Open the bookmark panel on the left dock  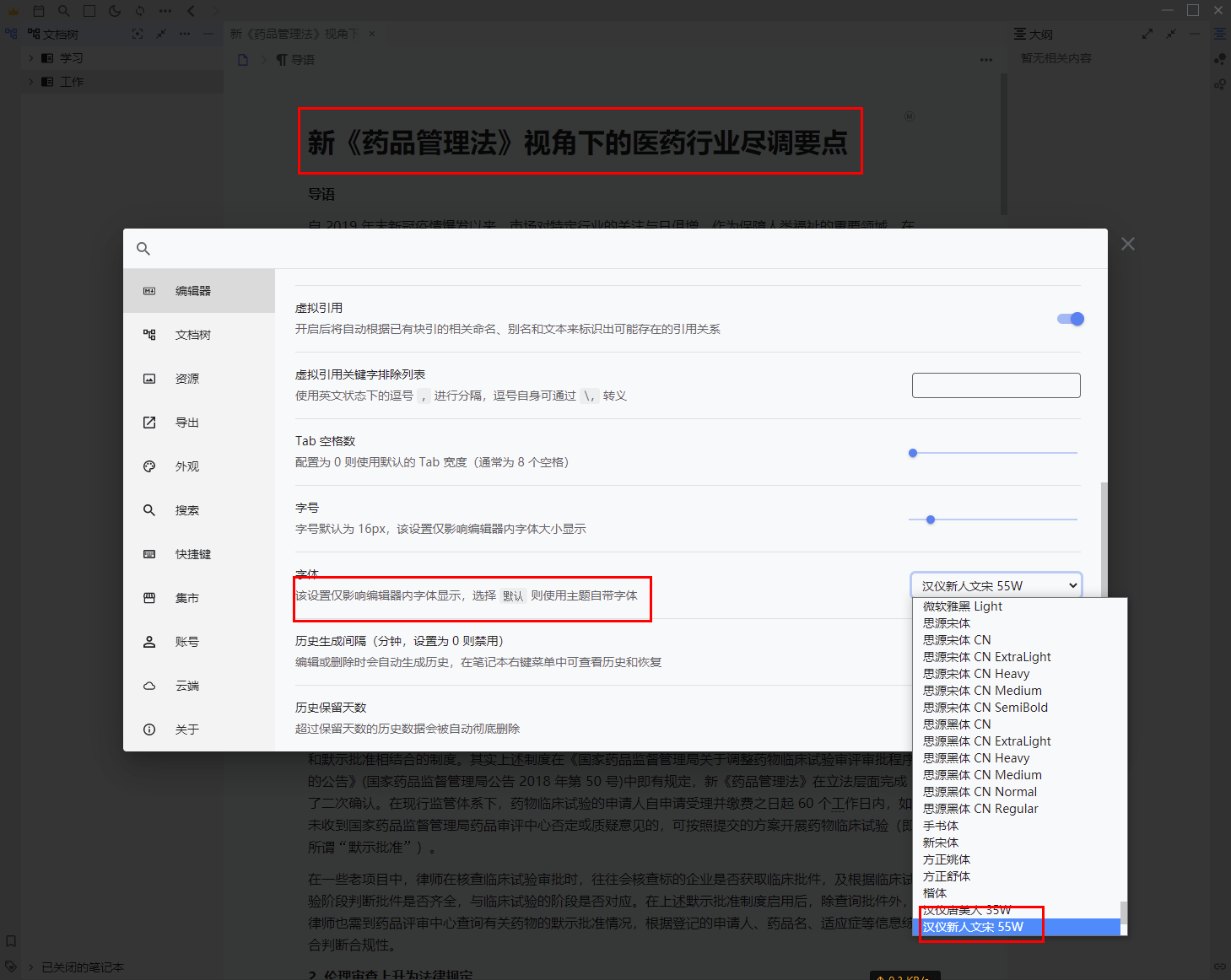click(x=11, y=941)
